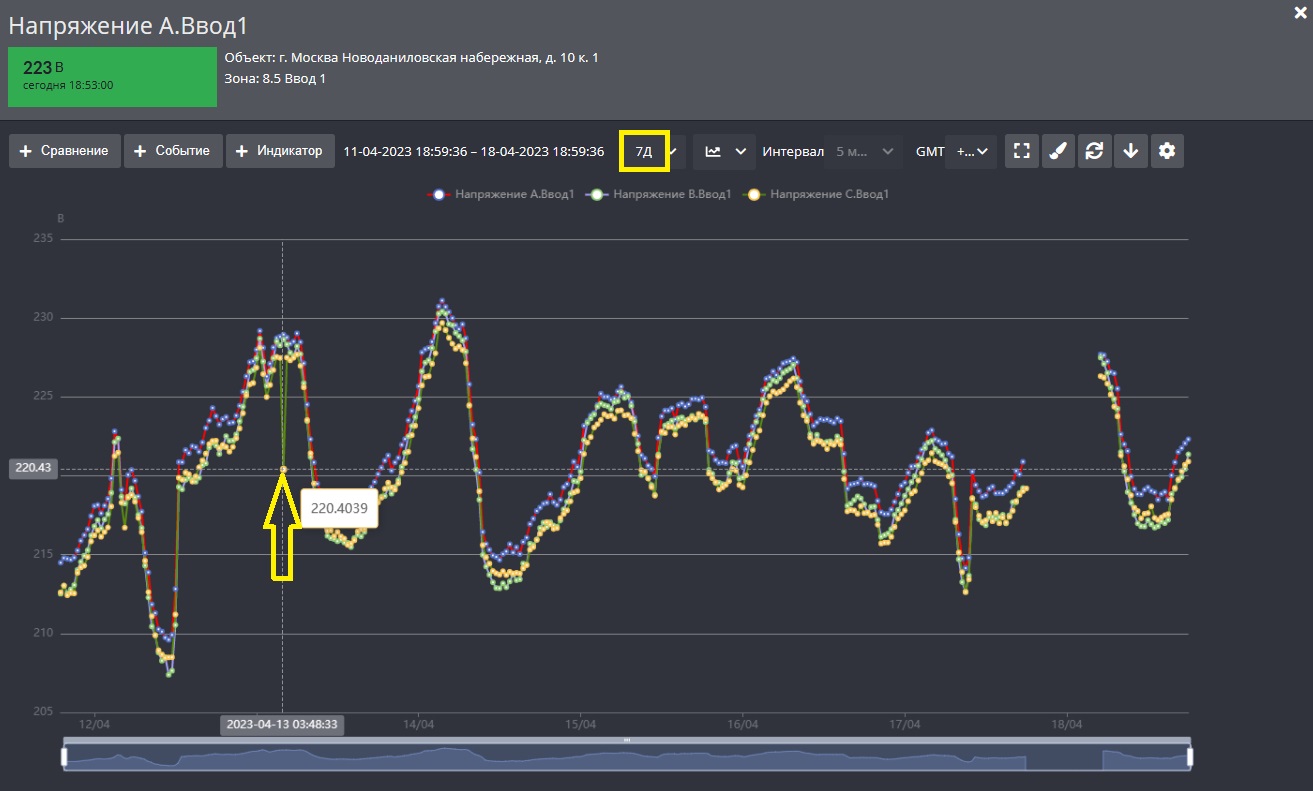Click the 14/04 date axis label
This screenshot has height=791, width=1313.
point(418,724)
